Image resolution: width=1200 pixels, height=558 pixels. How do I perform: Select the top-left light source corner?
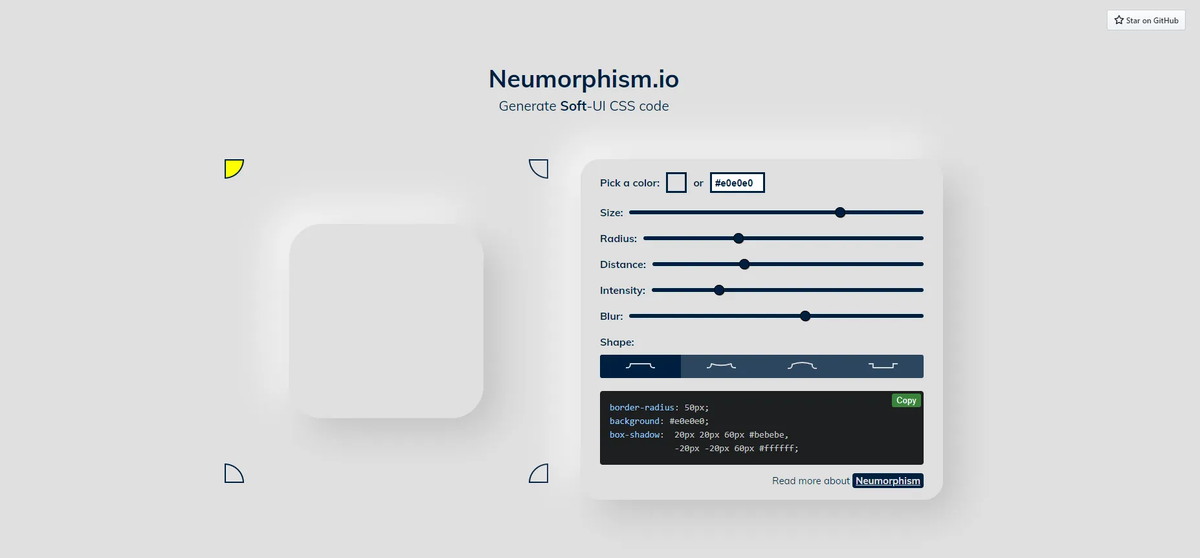[234, 168]
